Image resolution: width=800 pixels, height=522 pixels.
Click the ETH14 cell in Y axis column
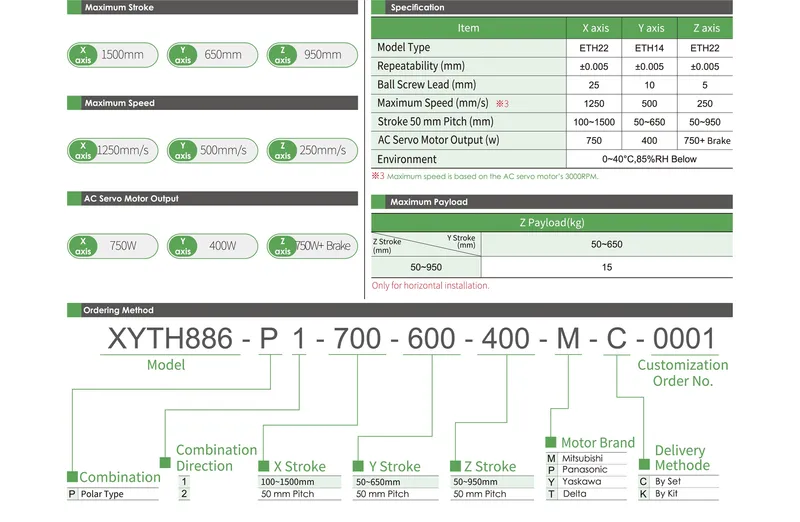[649, 48]
